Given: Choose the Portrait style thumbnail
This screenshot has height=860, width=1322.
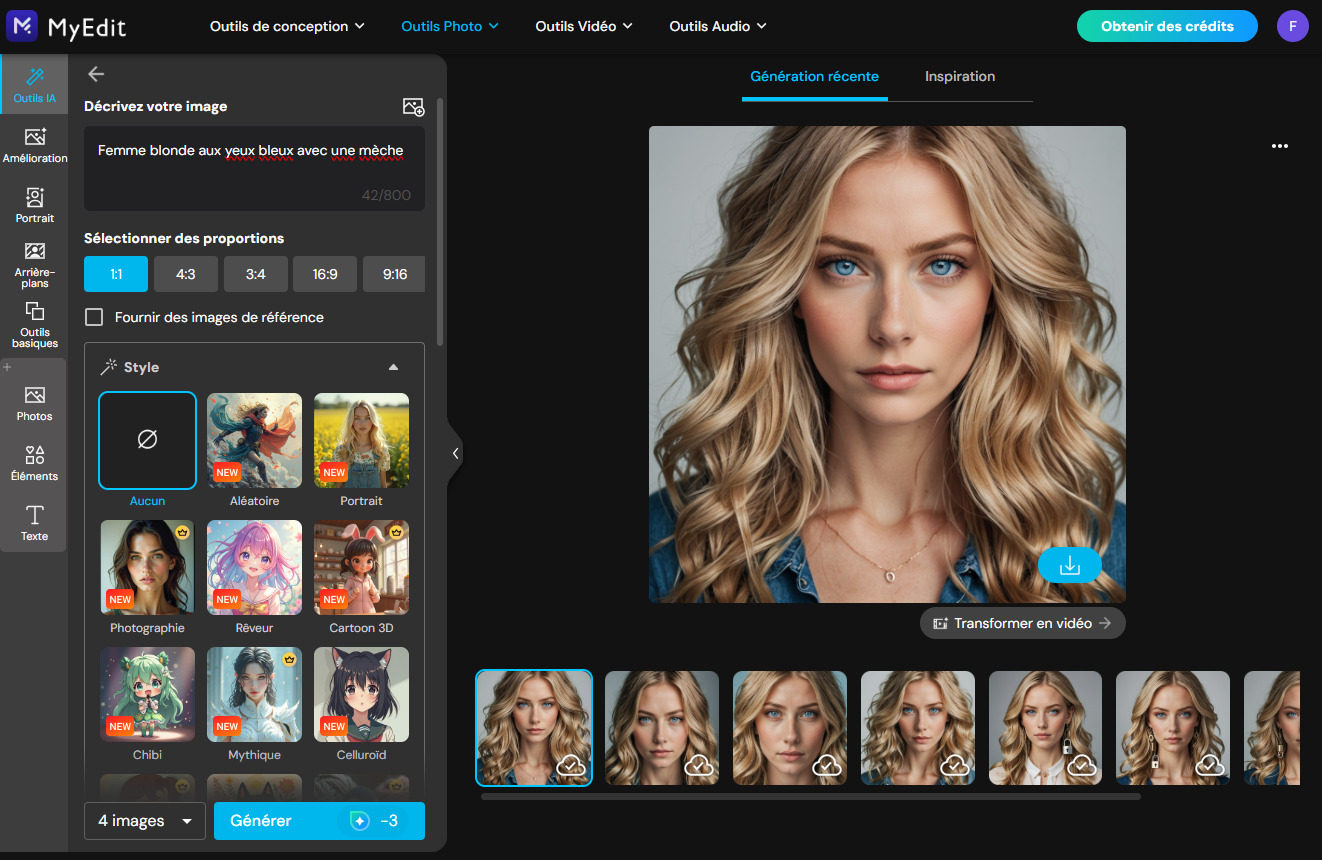Looking at the screenshot, I should 362,440.
